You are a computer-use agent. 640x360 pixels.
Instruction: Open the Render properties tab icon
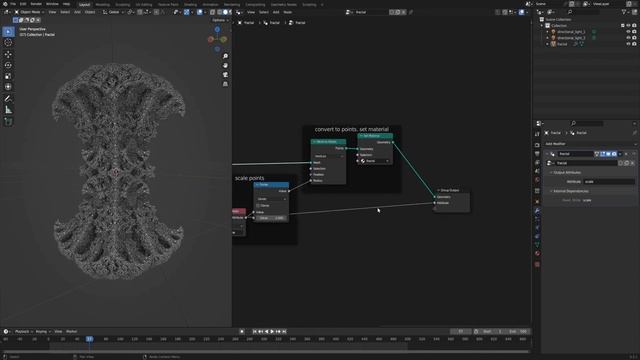(537, 145)
